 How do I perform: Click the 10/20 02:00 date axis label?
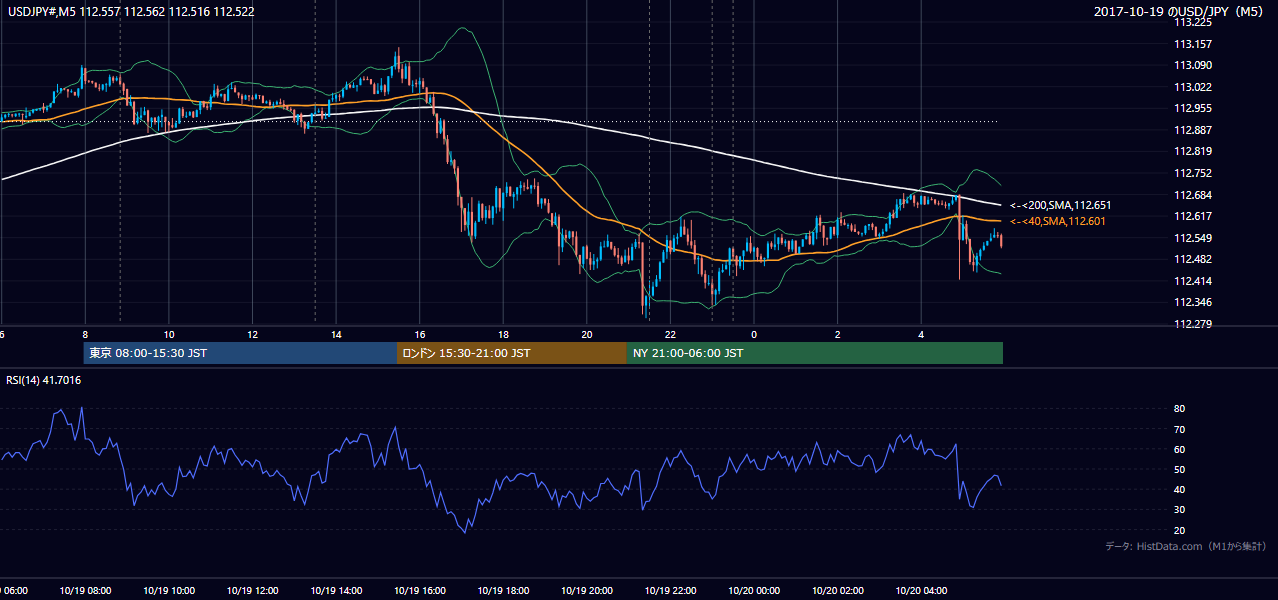[x=837, y=591]
